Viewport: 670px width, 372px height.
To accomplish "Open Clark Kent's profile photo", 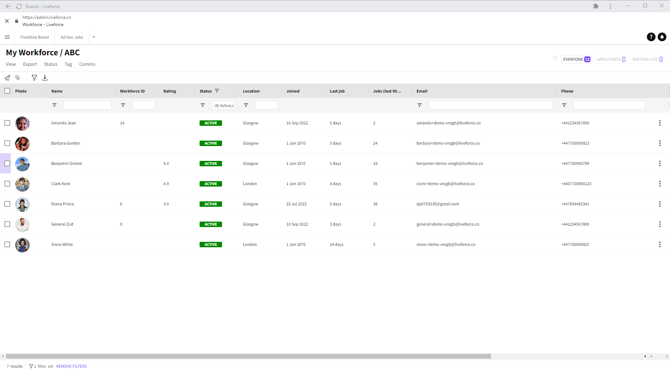I will pyautogui.click(x=22, y=184).
